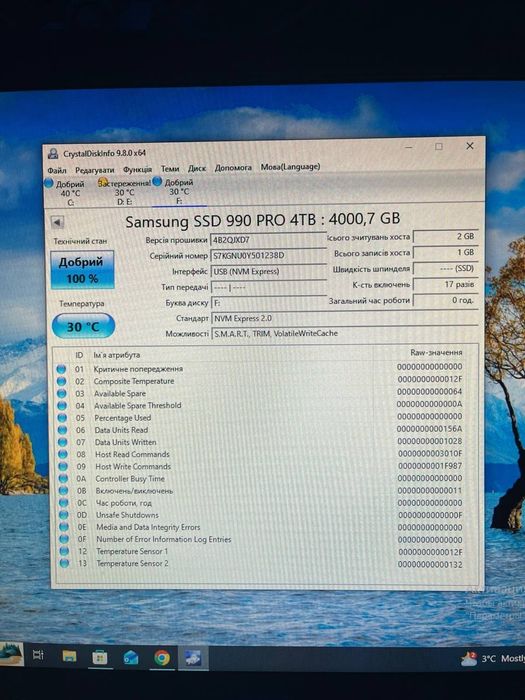Viewport: 525px width, 700px height.
Task: Select the F: drive tab
Action: [179, 192]
